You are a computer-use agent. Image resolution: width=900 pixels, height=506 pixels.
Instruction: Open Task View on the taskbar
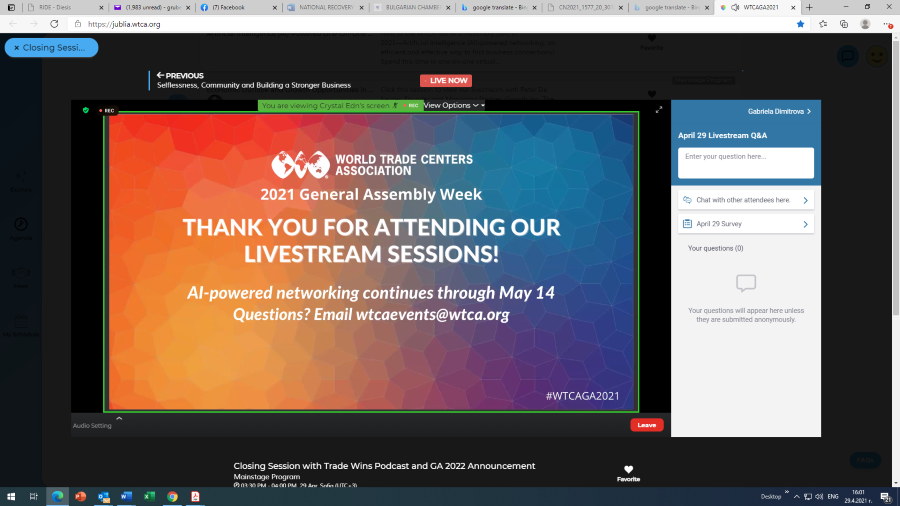click(x=34, y=496)
